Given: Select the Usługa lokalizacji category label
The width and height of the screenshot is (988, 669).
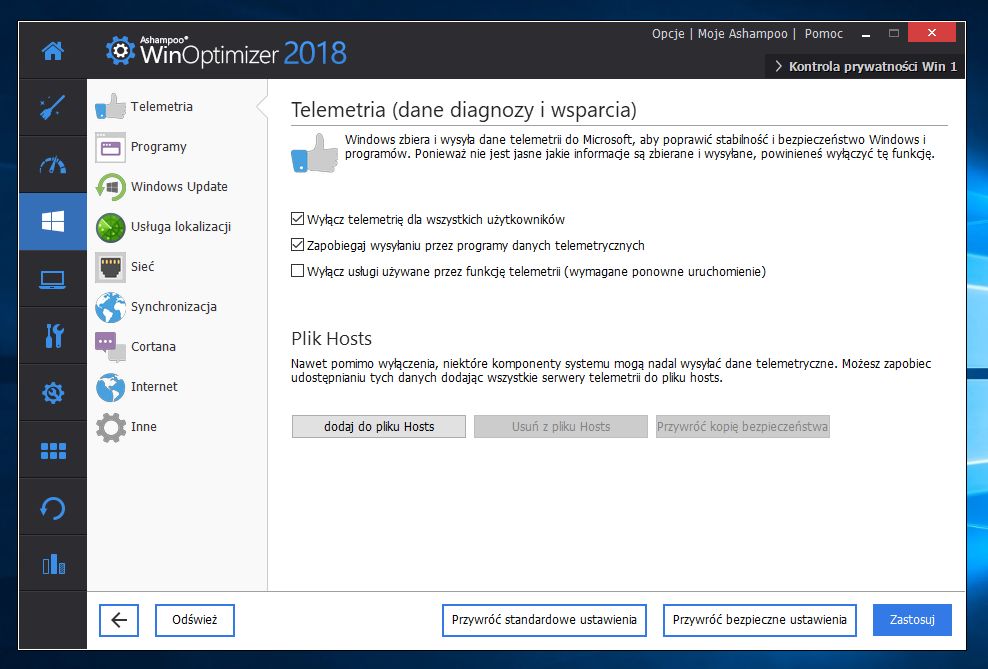Looking at the screenshot, I should coord(181,227).
